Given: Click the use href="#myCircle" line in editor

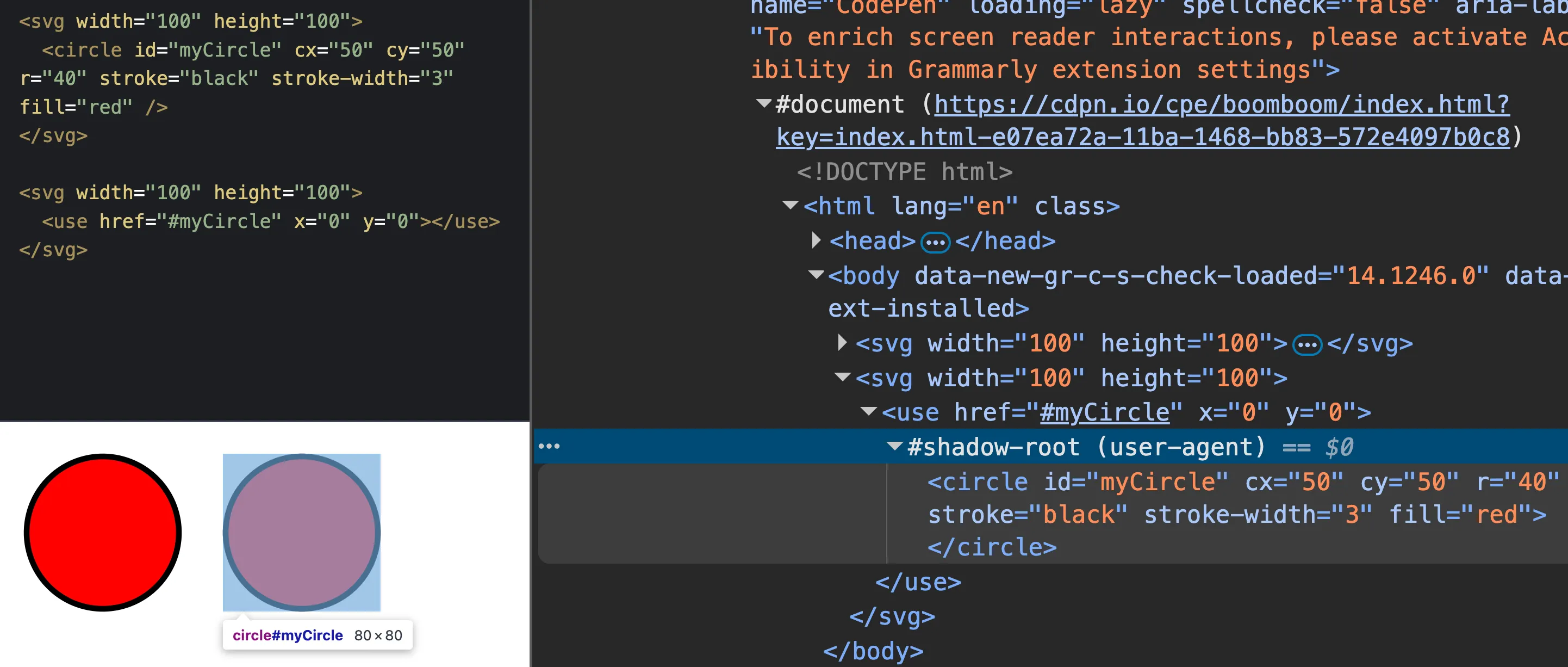Looking at the screenshot, I should (270, 221).
